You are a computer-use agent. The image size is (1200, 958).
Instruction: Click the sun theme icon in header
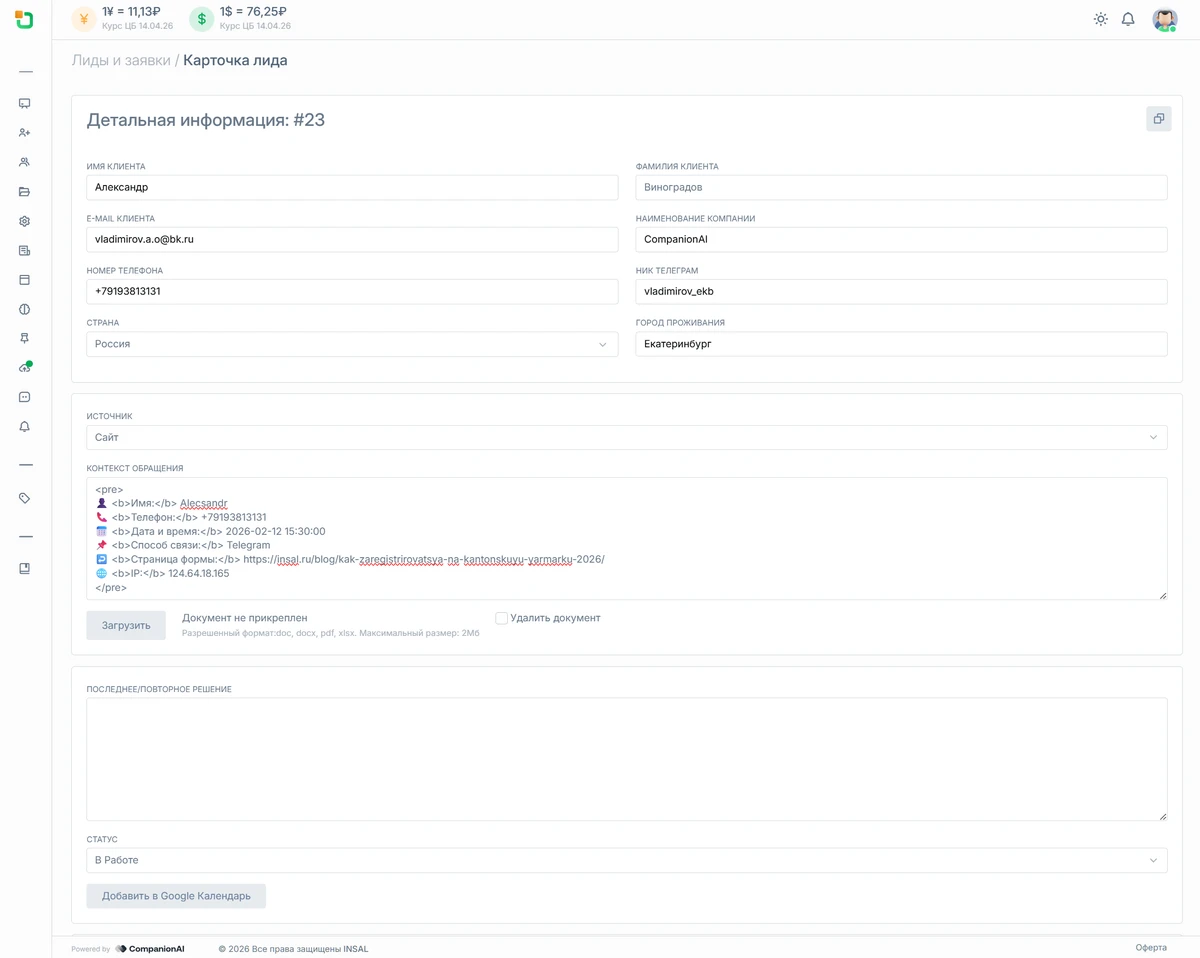coord(1100,19)
